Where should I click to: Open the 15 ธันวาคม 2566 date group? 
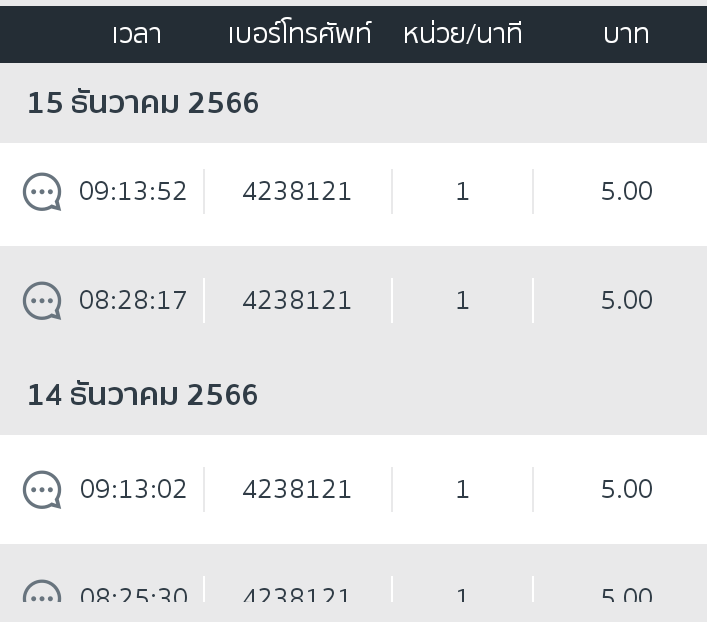[143, 103]
